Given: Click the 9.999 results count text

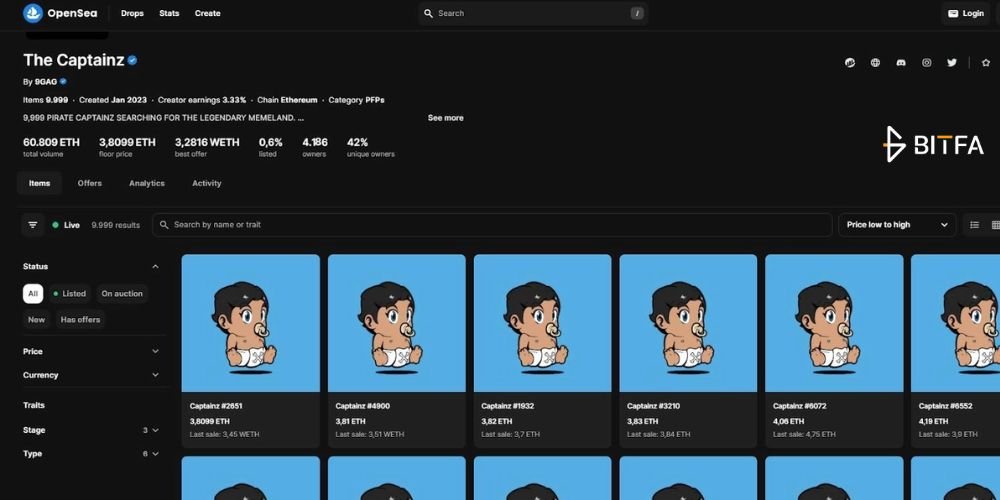Looking at the screenshot, I should point(115,225).
